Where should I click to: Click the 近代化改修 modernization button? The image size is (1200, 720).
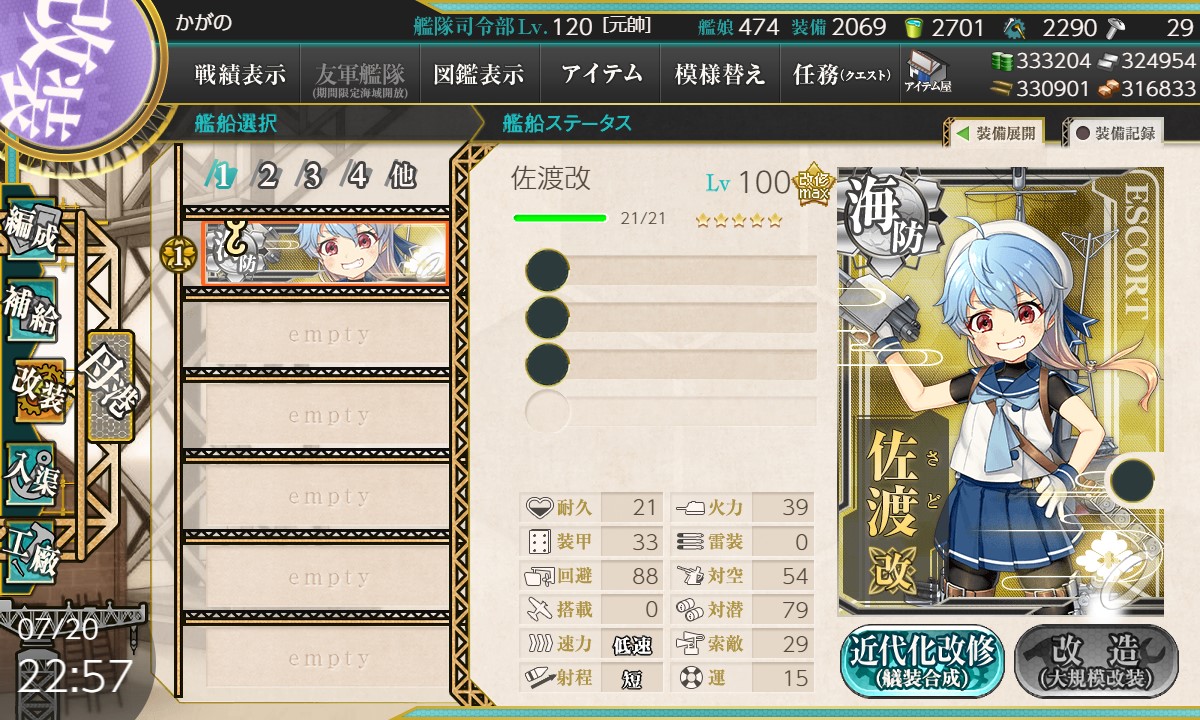[923, 661]
